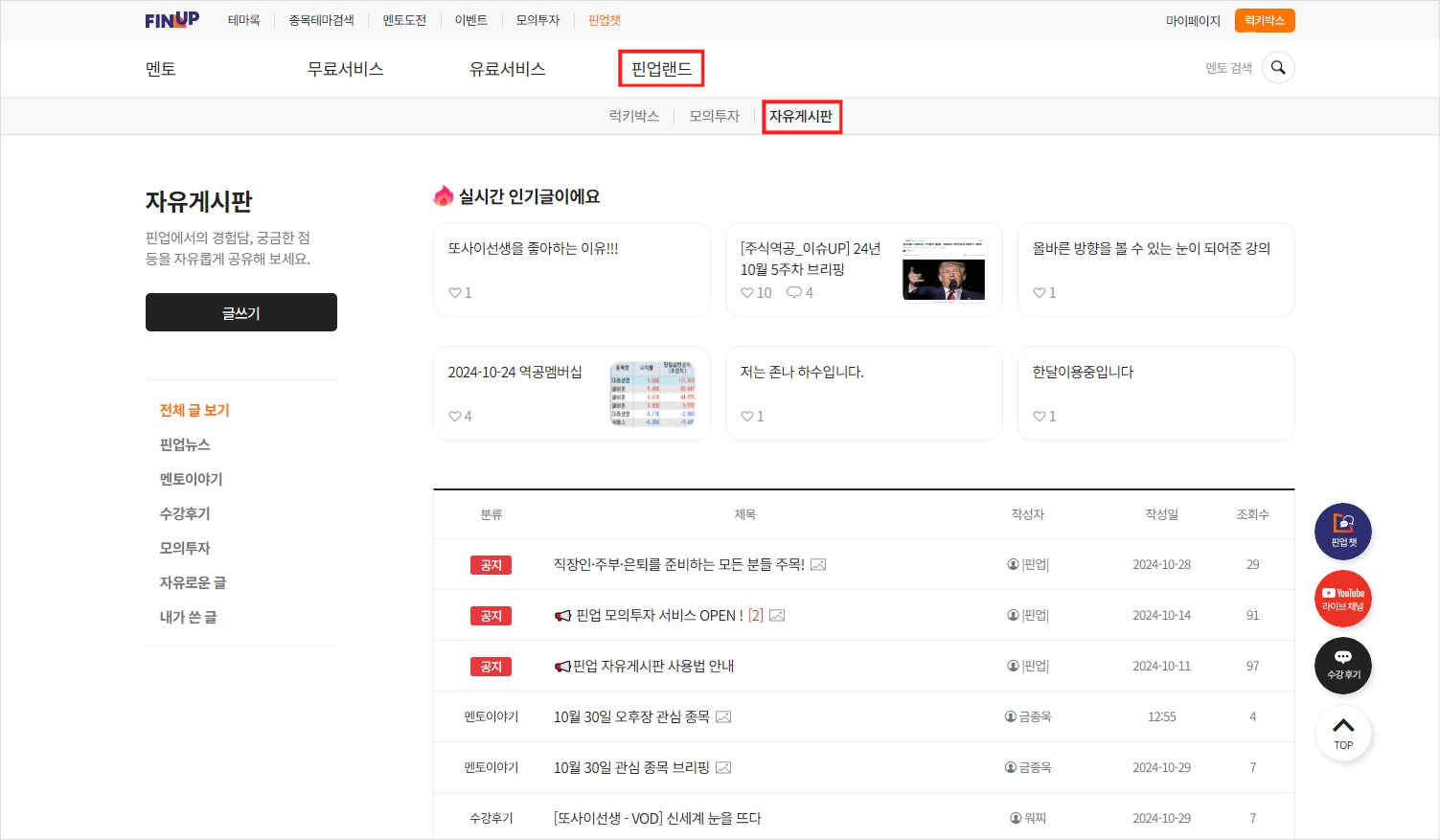Click comment icon on 주식역공 이슈UP post

[x=793, y=293]
